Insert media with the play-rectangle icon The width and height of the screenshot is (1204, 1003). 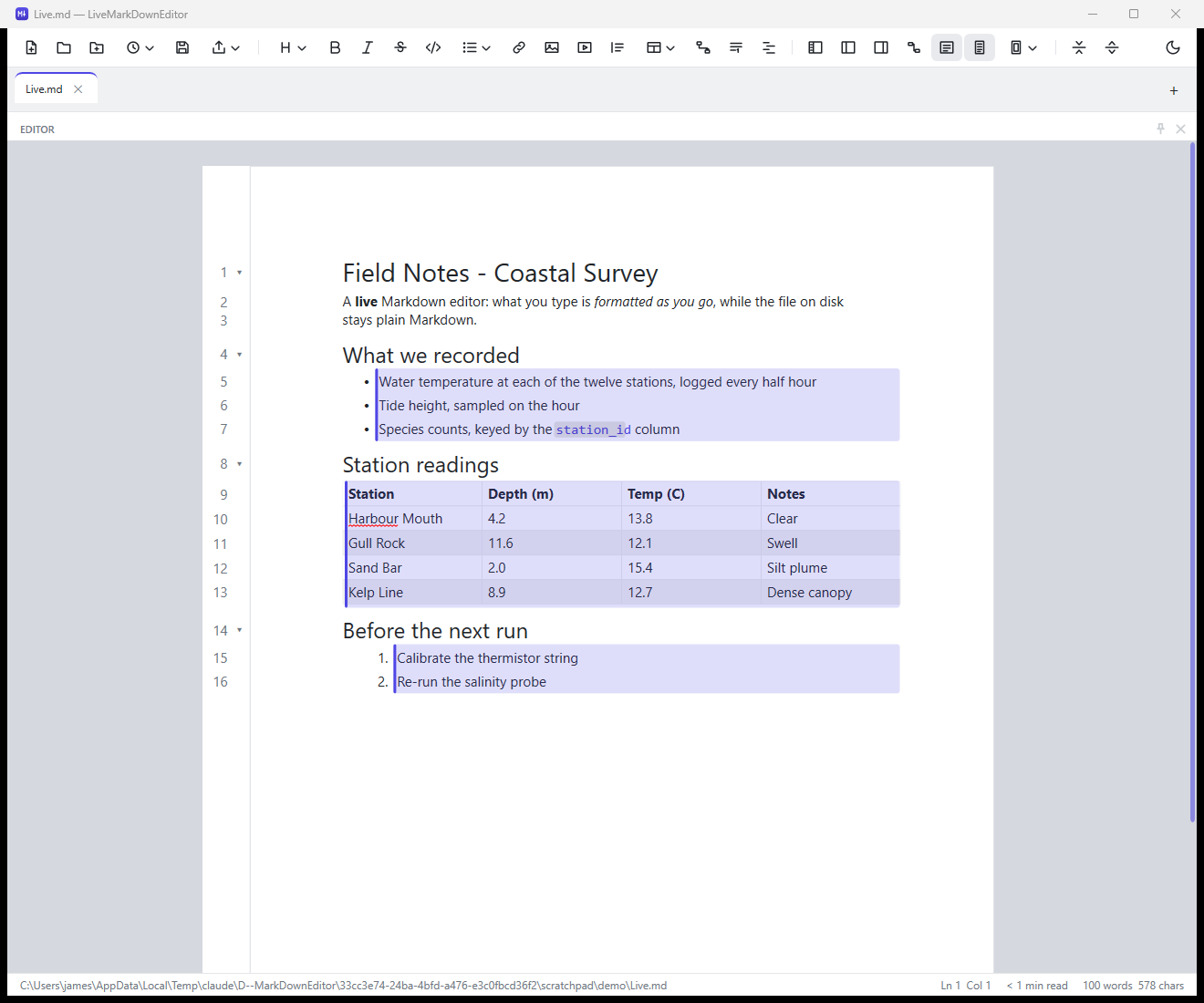585,47
